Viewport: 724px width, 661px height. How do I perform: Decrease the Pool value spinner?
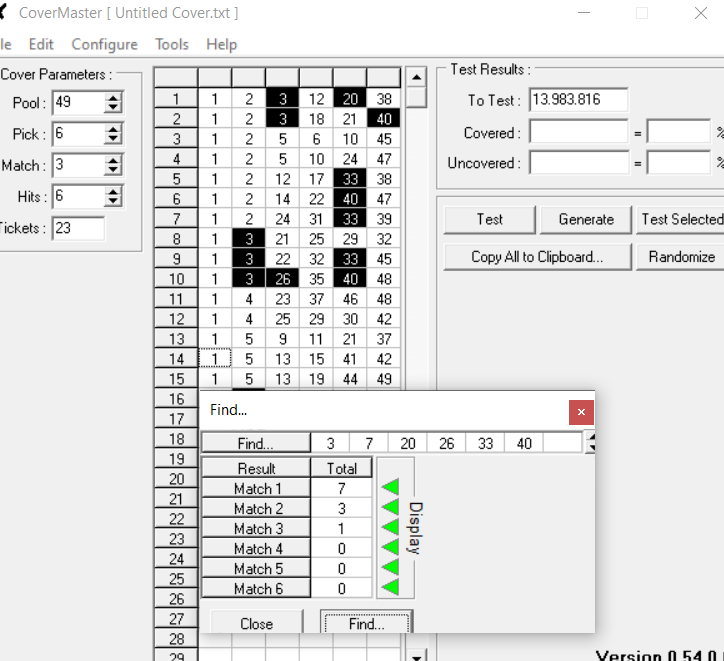(x=113, y=108)
